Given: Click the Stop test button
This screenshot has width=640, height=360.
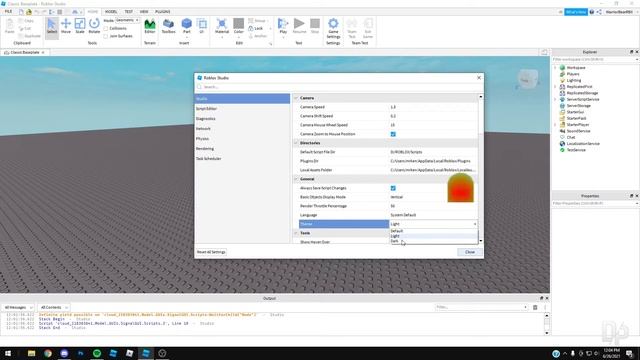Looking at the screenshot, I should pyautogui.click(x=315, y=26).
